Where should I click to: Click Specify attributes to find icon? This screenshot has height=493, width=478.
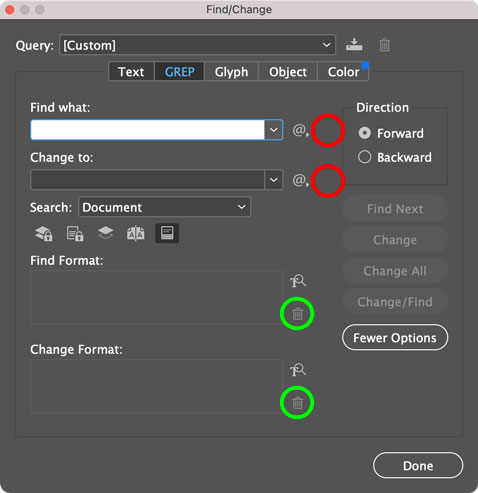pyautogui.click(x=298, y=281)
